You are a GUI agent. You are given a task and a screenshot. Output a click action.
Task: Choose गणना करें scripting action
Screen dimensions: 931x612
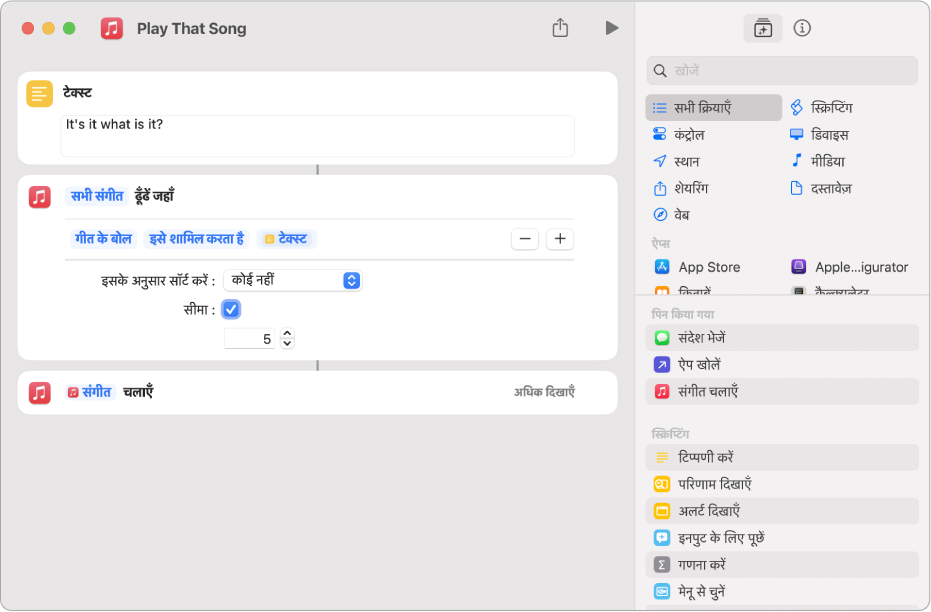coord(782,565)
